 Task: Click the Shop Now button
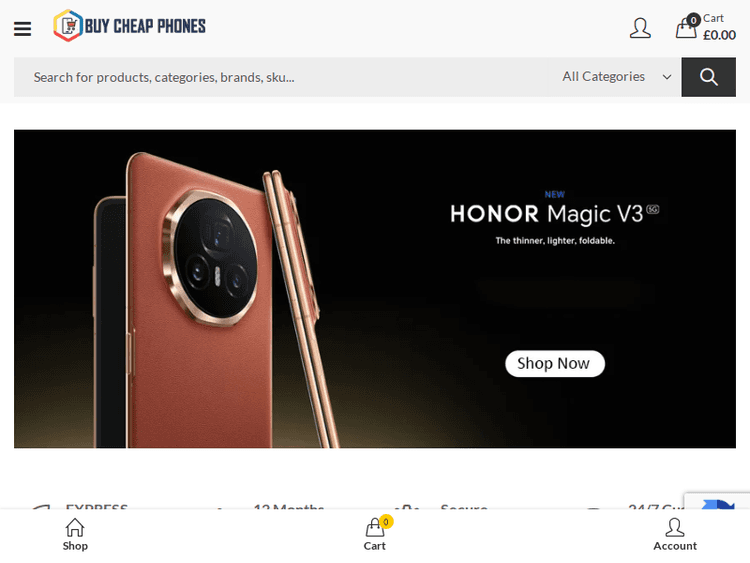click(x=555, y=364)
